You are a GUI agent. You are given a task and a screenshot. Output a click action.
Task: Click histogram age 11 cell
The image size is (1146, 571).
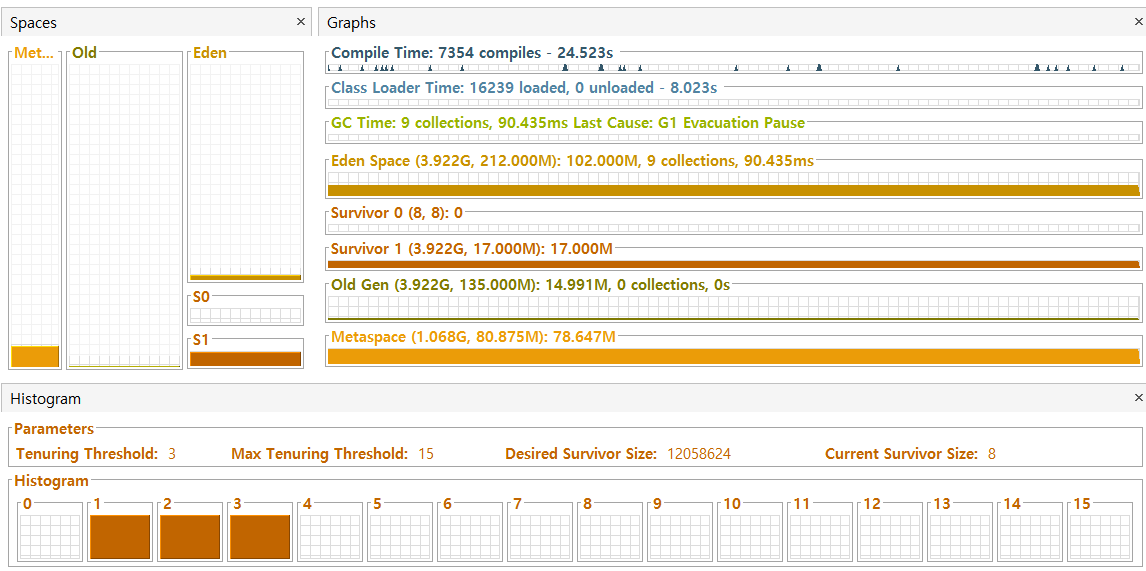point(821,536)
